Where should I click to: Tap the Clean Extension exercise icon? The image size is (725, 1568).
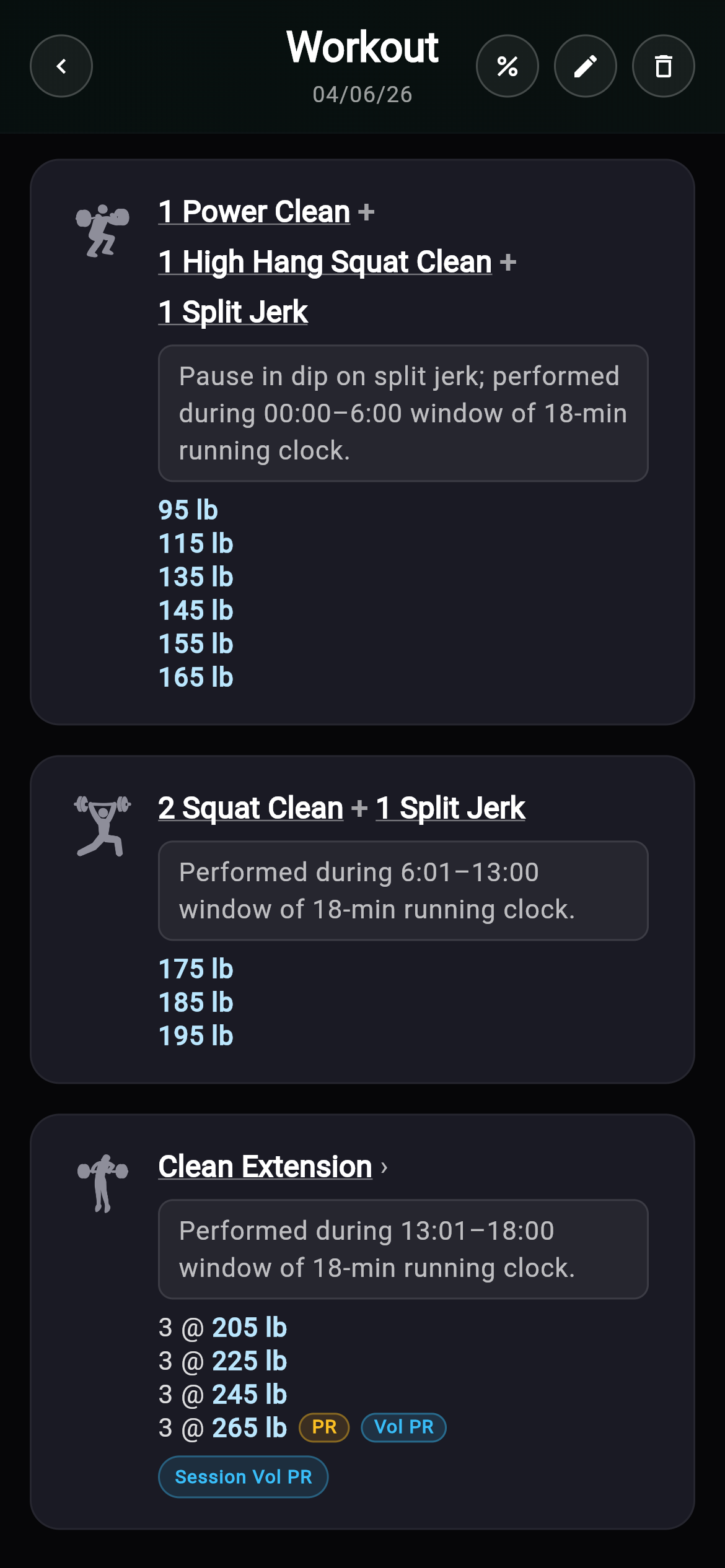pos(102,1183)
